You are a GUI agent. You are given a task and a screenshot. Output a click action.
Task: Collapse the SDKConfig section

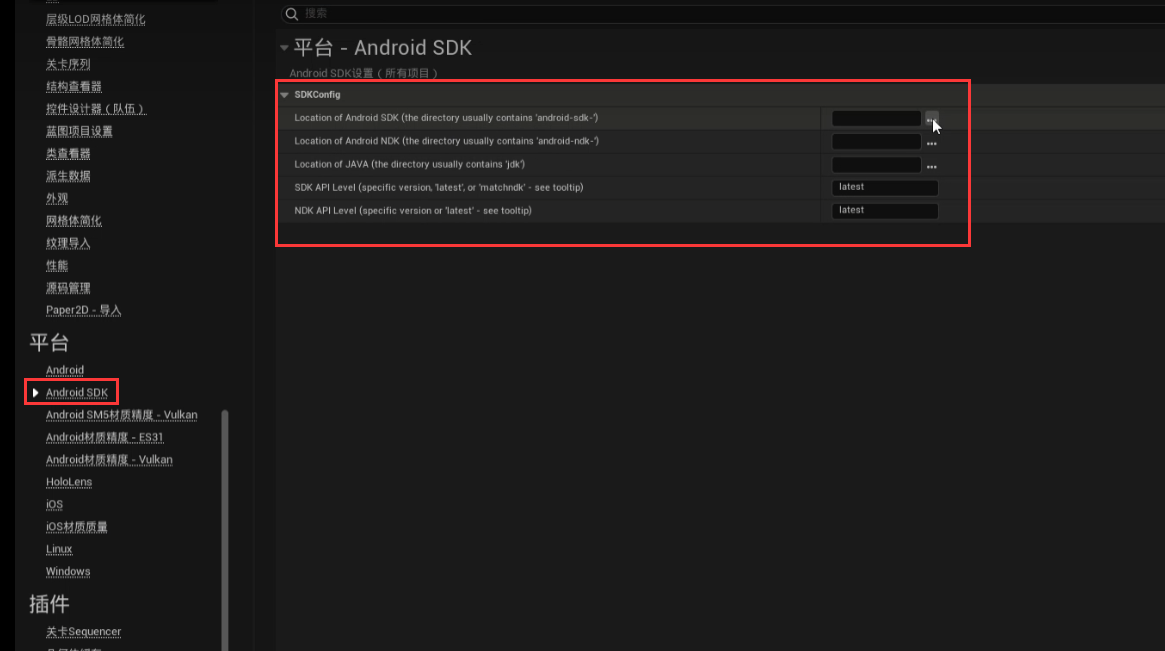tap(285, 95)
